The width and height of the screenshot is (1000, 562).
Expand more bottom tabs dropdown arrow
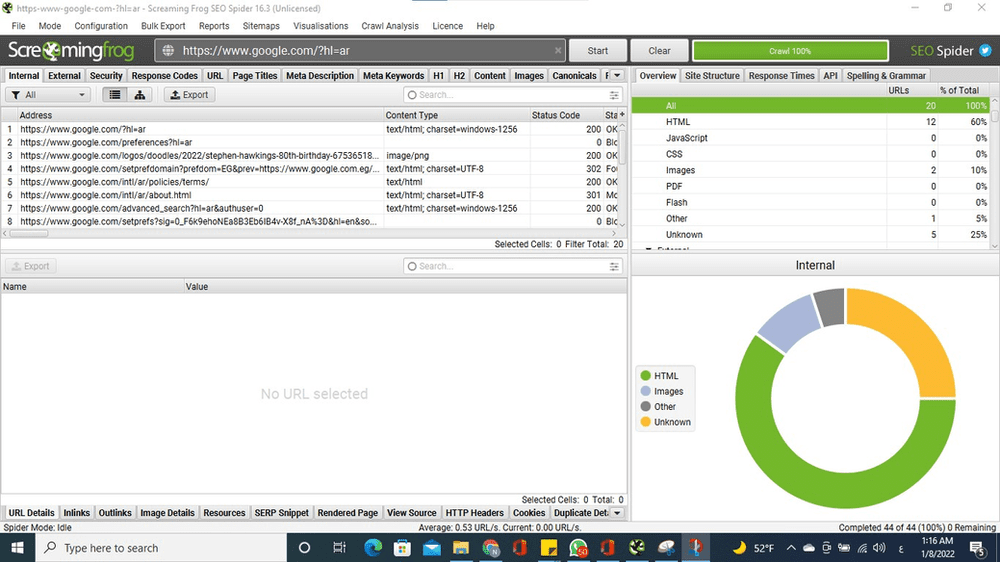point(617,513)
